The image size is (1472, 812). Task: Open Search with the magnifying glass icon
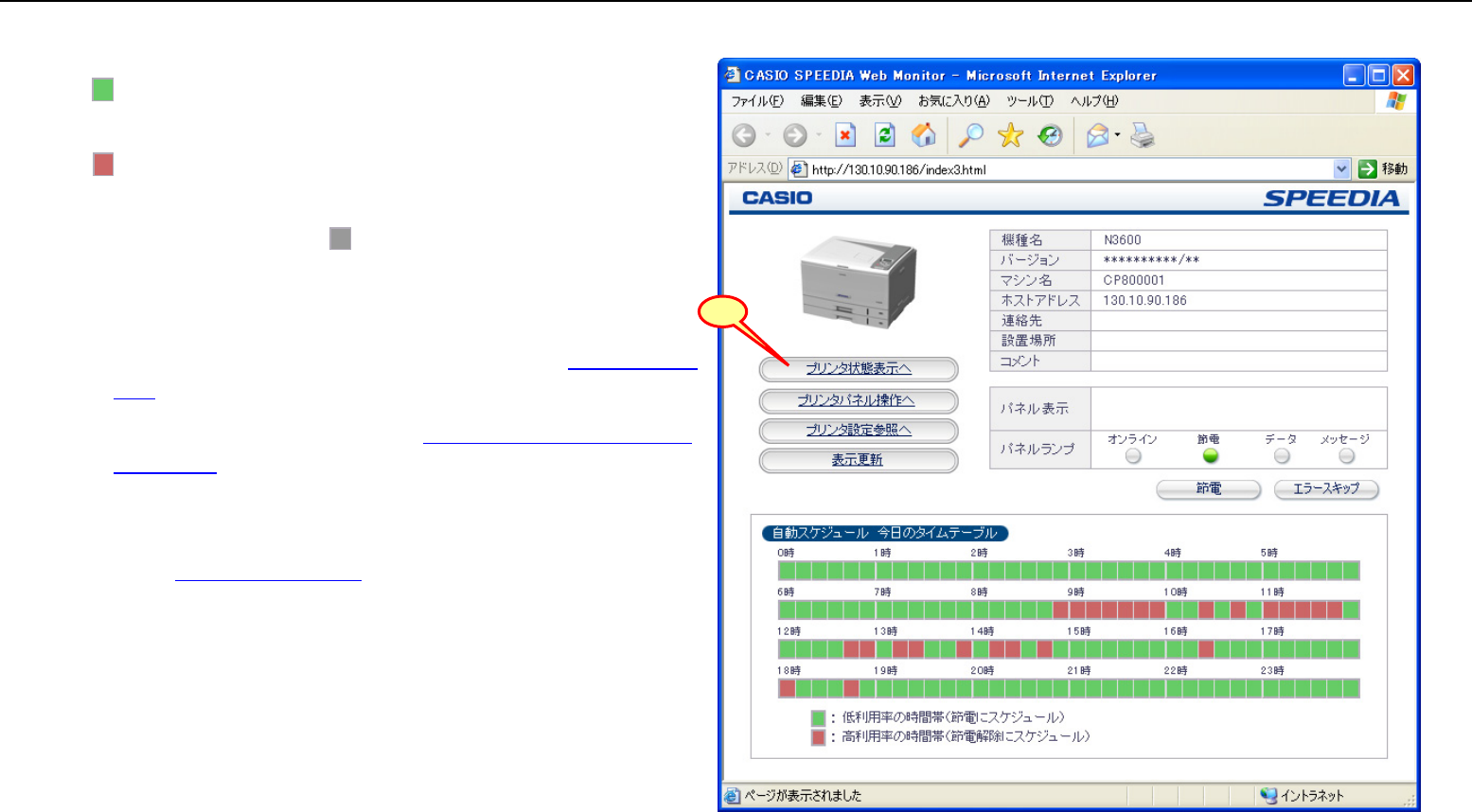tap(970, 136)
